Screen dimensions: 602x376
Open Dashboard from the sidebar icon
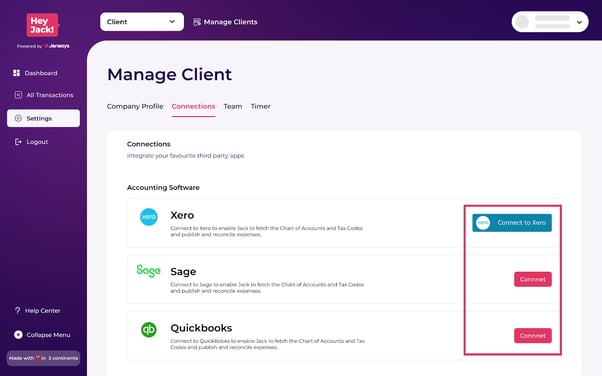coord(16,73)
